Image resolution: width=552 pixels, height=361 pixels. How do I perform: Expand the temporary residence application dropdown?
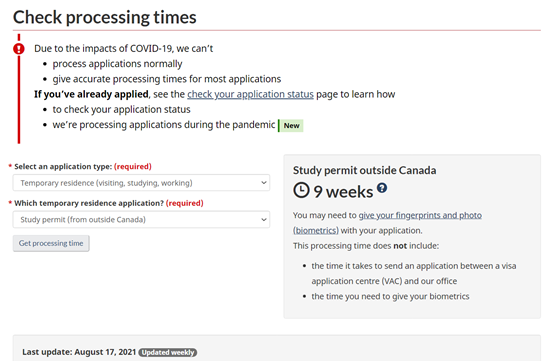[x=142, y=219]
